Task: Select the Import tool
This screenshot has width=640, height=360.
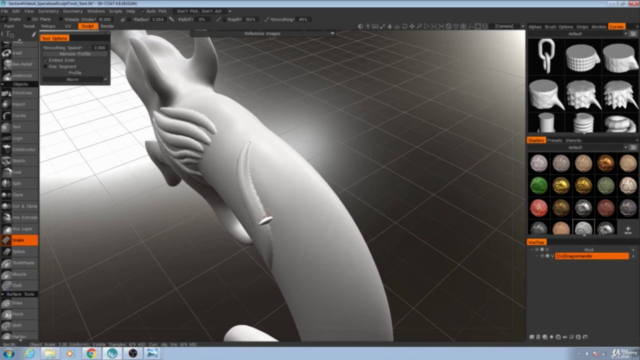Action: 19,104
